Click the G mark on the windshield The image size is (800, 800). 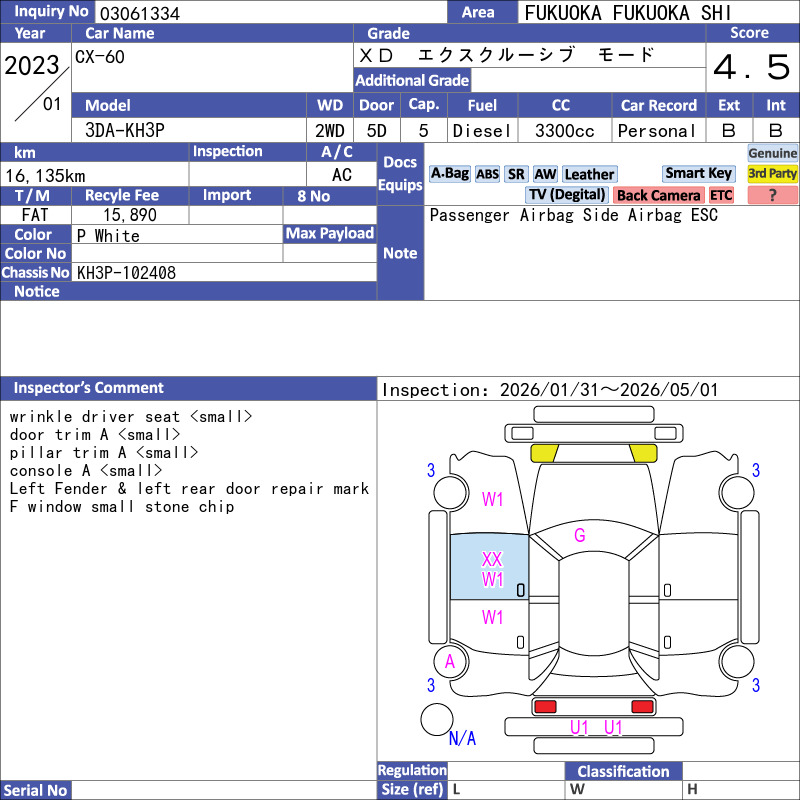pyautogui.click(x=579, y=535)
